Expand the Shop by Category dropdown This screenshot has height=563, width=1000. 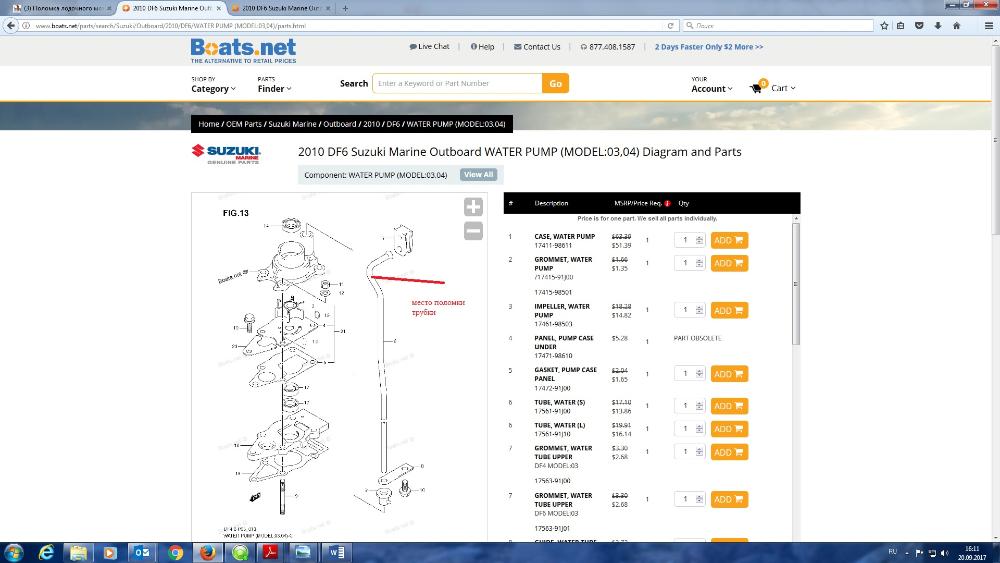click(x=213, y=89)
